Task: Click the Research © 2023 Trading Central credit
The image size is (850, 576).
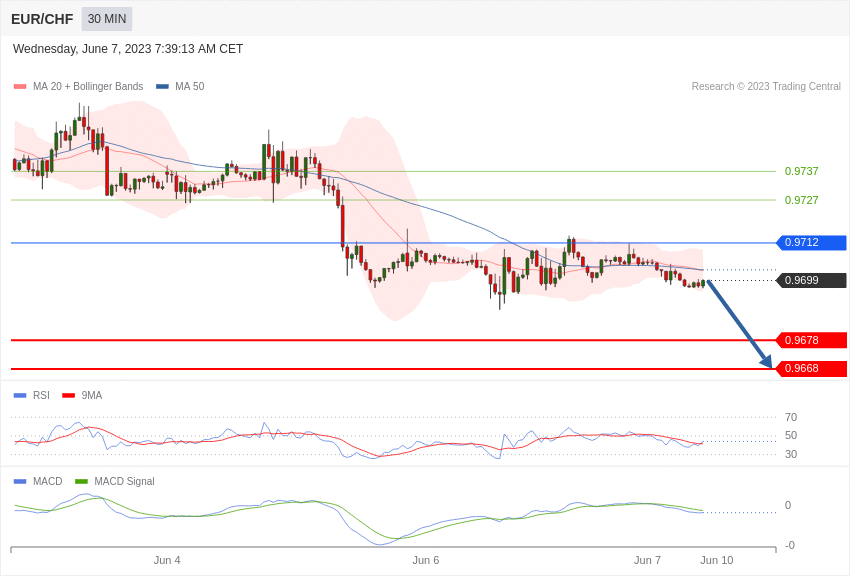Action: click(x=766, y=86)
